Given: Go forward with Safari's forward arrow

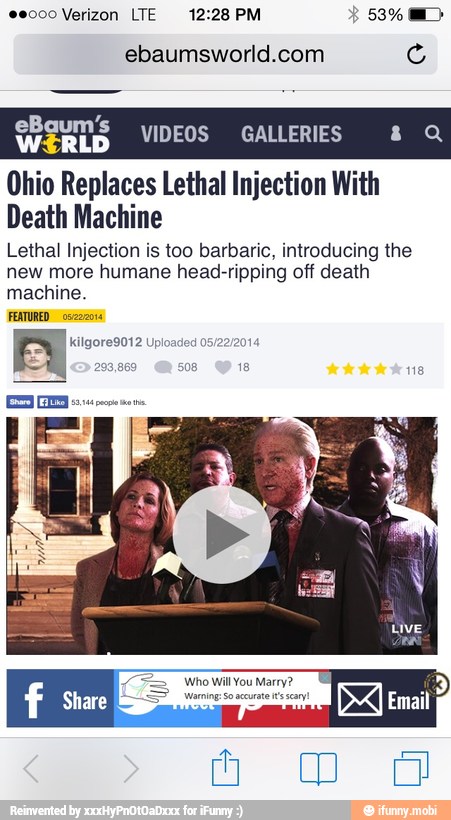Looking at the screenshot, I should point(131,769).
